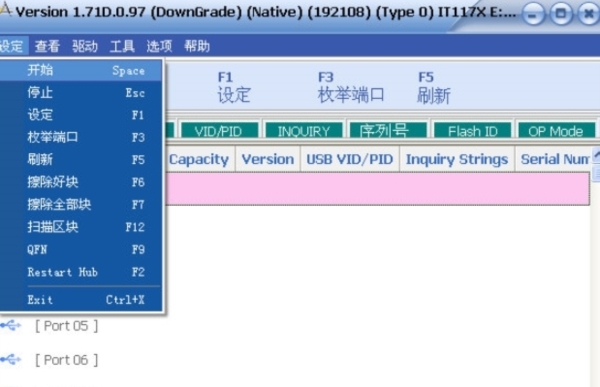600x387 pixels.
Task: Choose 扫描区块 F12 menu entry
Action: click(81, 227)
